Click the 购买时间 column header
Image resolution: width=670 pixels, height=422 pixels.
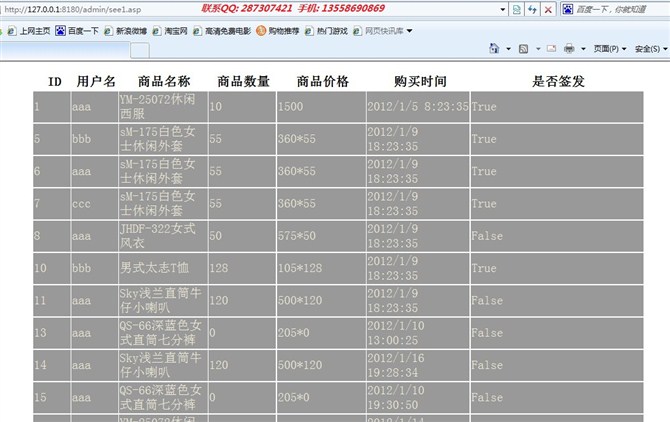tap(420, 81)
